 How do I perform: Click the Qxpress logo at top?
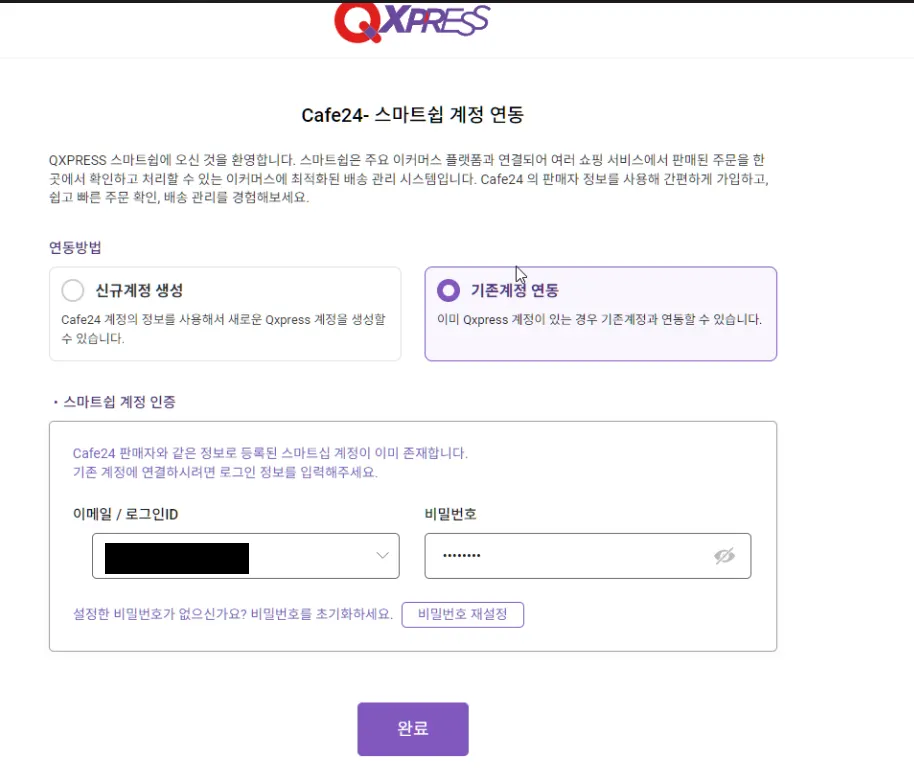(x=412, y=22)
